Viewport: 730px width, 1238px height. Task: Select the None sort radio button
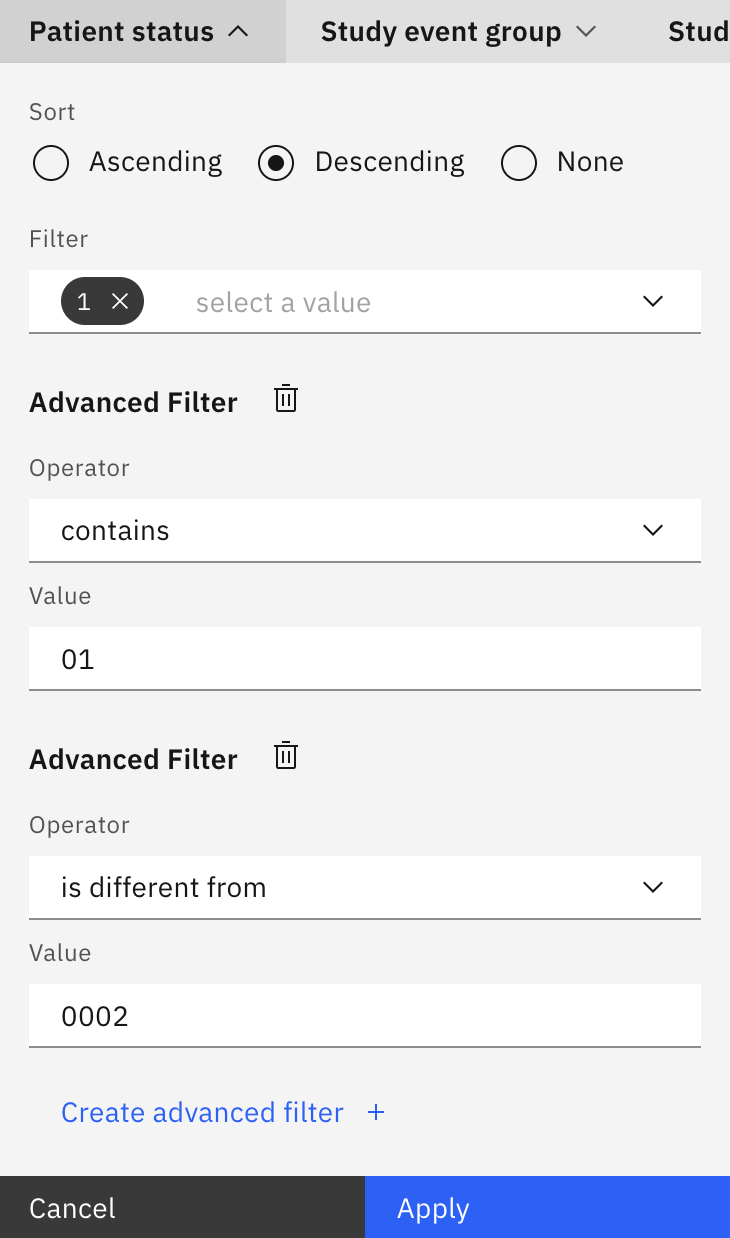tap(519, 163)
